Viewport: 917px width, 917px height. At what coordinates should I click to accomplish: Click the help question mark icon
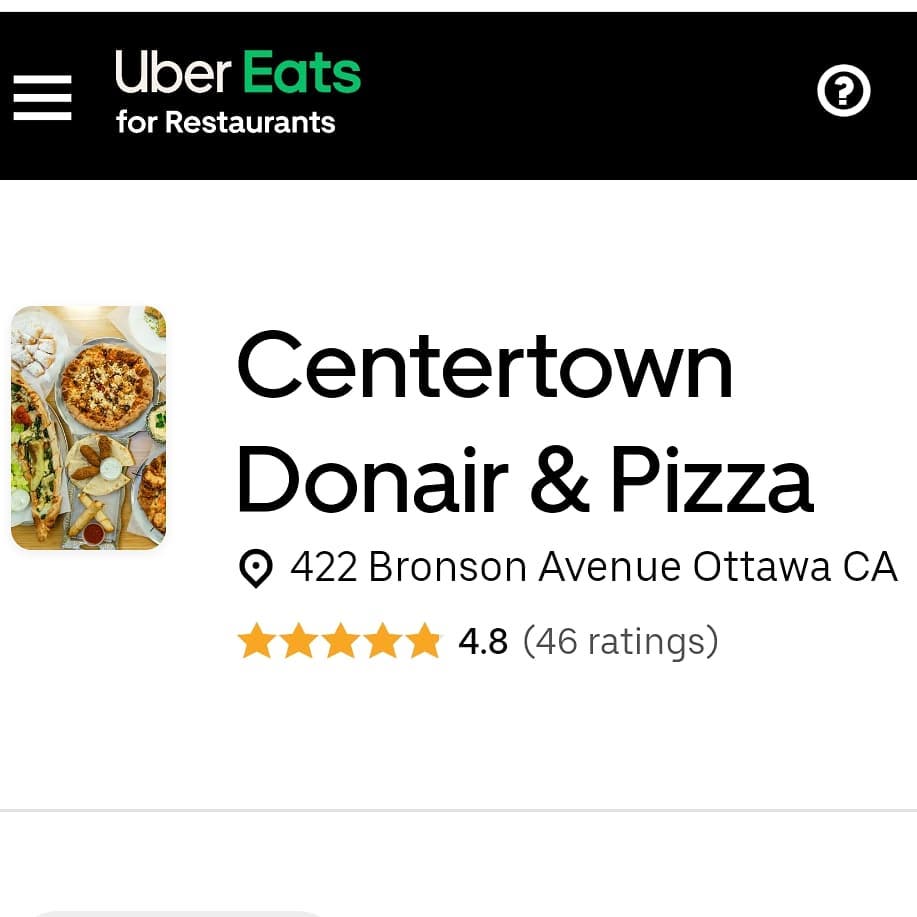pos(843,91)
